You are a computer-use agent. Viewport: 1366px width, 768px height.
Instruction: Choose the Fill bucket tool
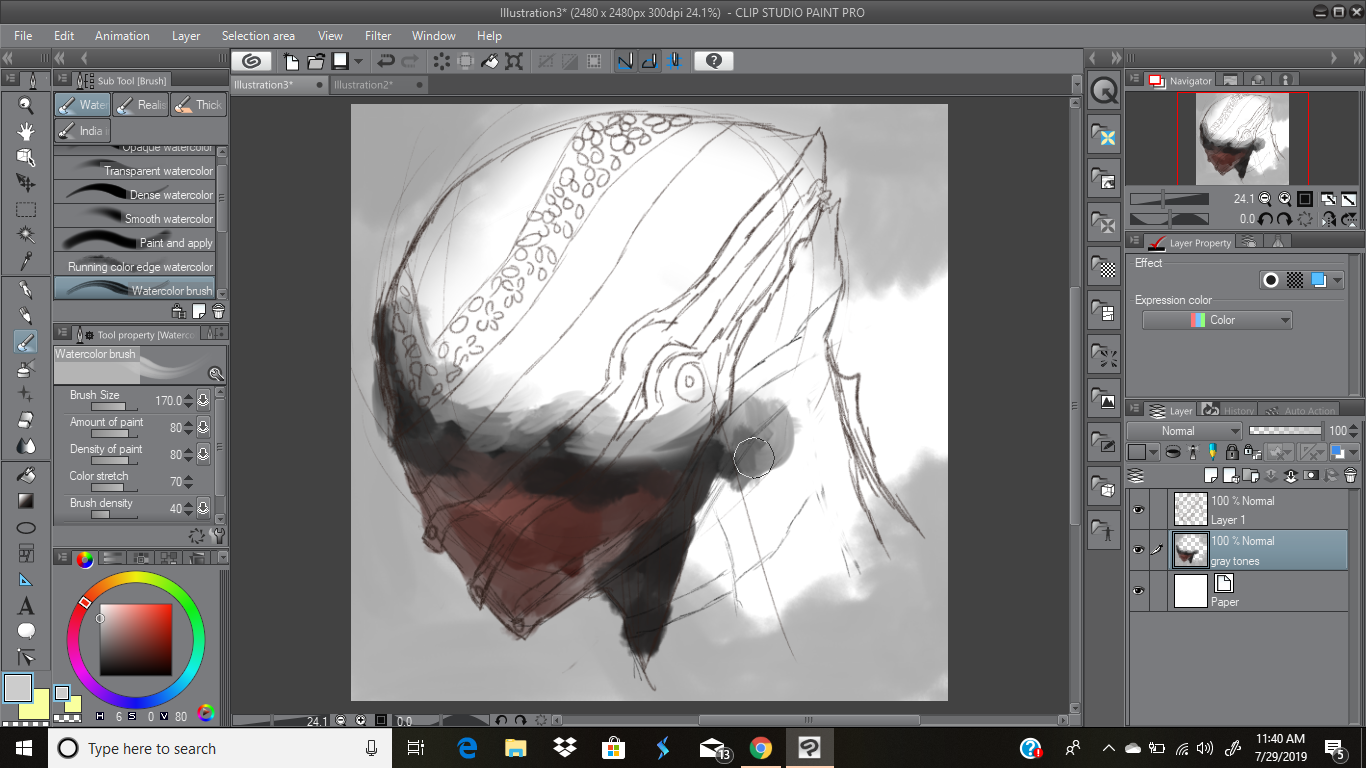pyautogui.click(x=26, y=474)
